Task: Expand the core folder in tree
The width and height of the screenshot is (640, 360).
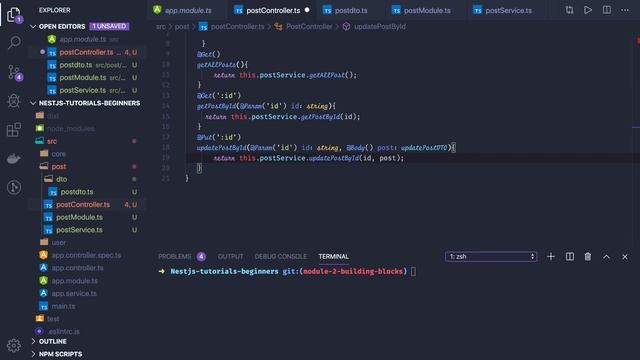Action: coord(58,154)
